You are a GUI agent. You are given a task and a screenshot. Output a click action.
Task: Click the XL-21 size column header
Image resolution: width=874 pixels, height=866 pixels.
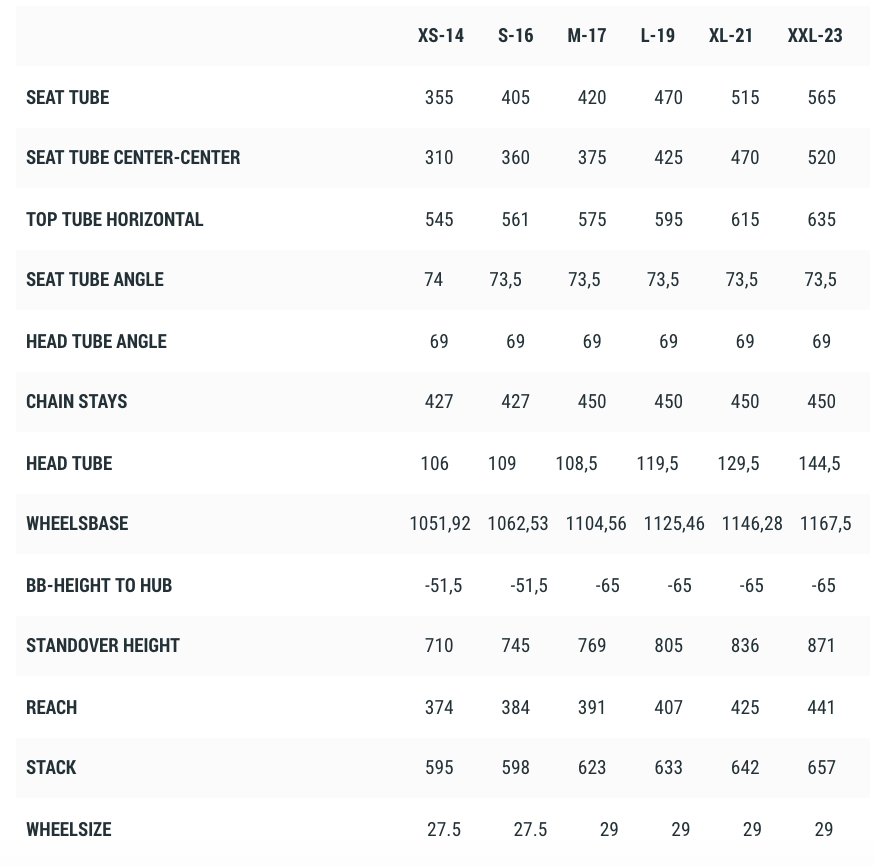pos(730,36)
